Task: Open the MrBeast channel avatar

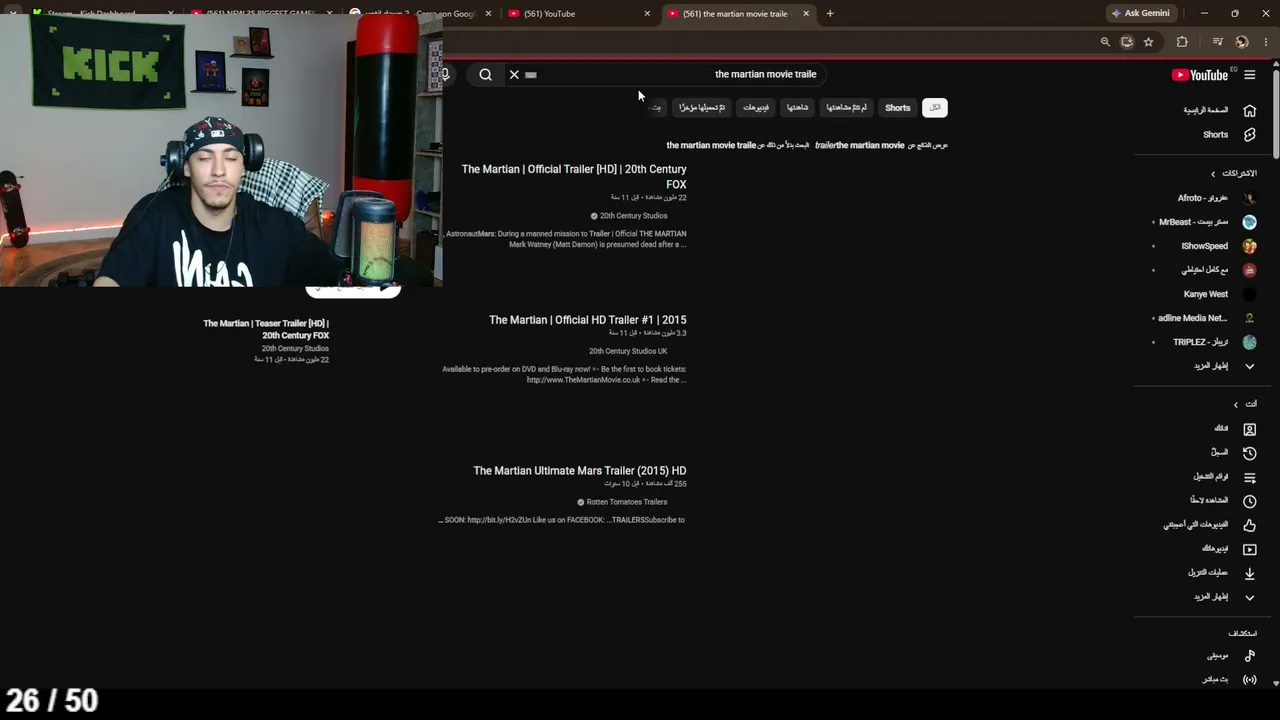Action: pos(1249,222)
